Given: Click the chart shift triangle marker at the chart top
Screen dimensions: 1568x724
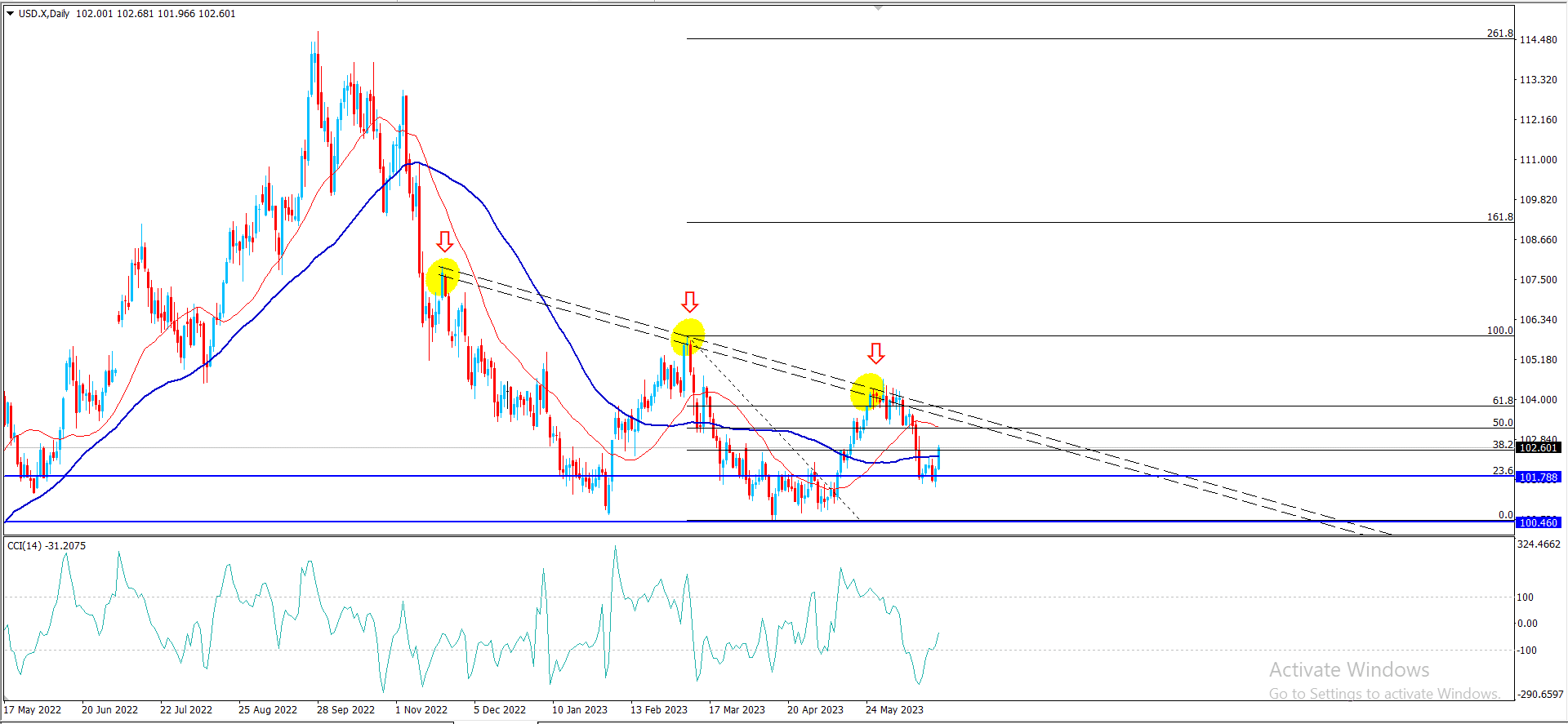Looking at the screenshot, I should coord(878,7).
